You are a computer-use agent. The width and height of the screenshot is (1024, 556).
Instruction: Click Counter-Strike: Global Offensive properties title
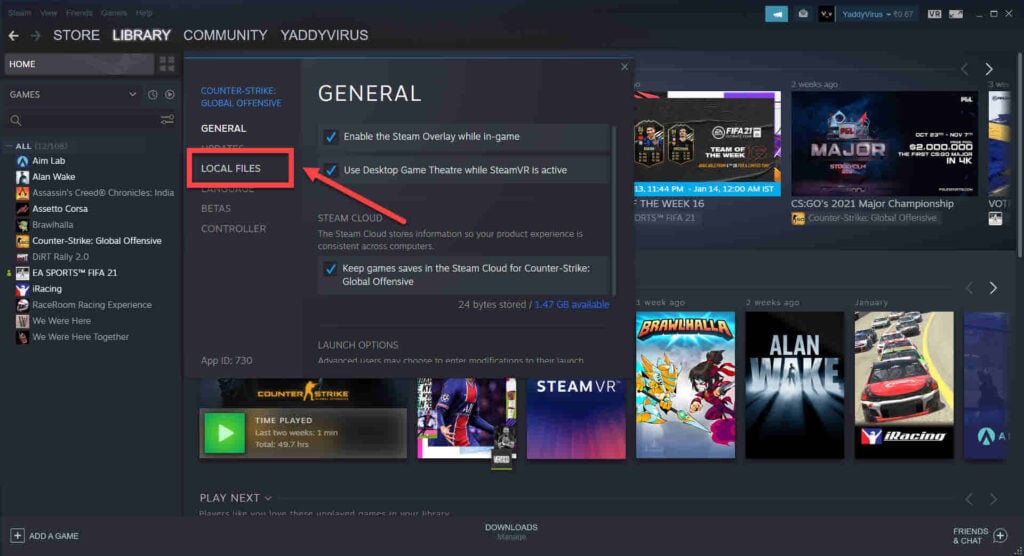241,97
